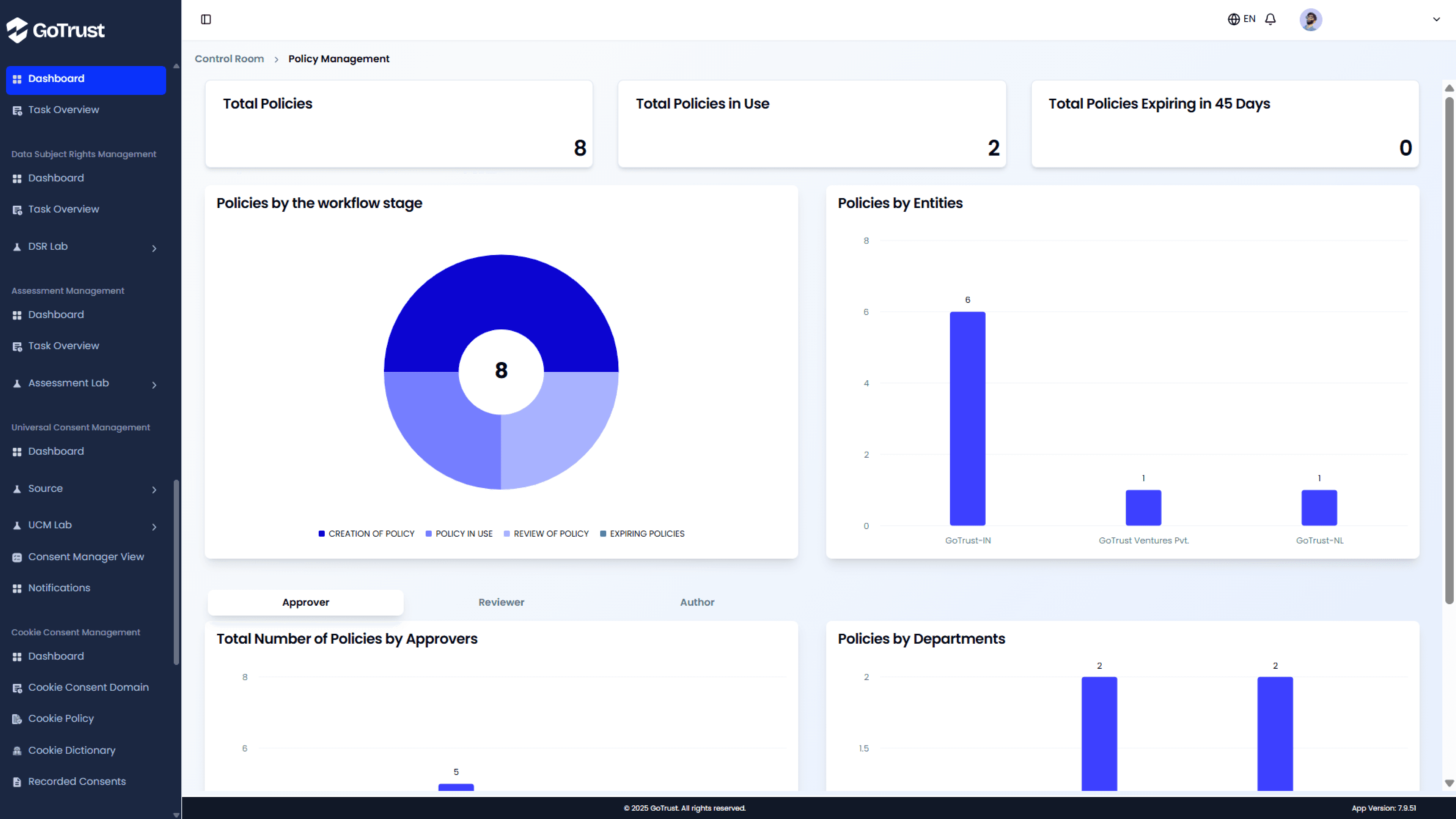1456x819 pixels.
Task: Open Cookie Dictionary sidebar item
Action: click(71, 750)
